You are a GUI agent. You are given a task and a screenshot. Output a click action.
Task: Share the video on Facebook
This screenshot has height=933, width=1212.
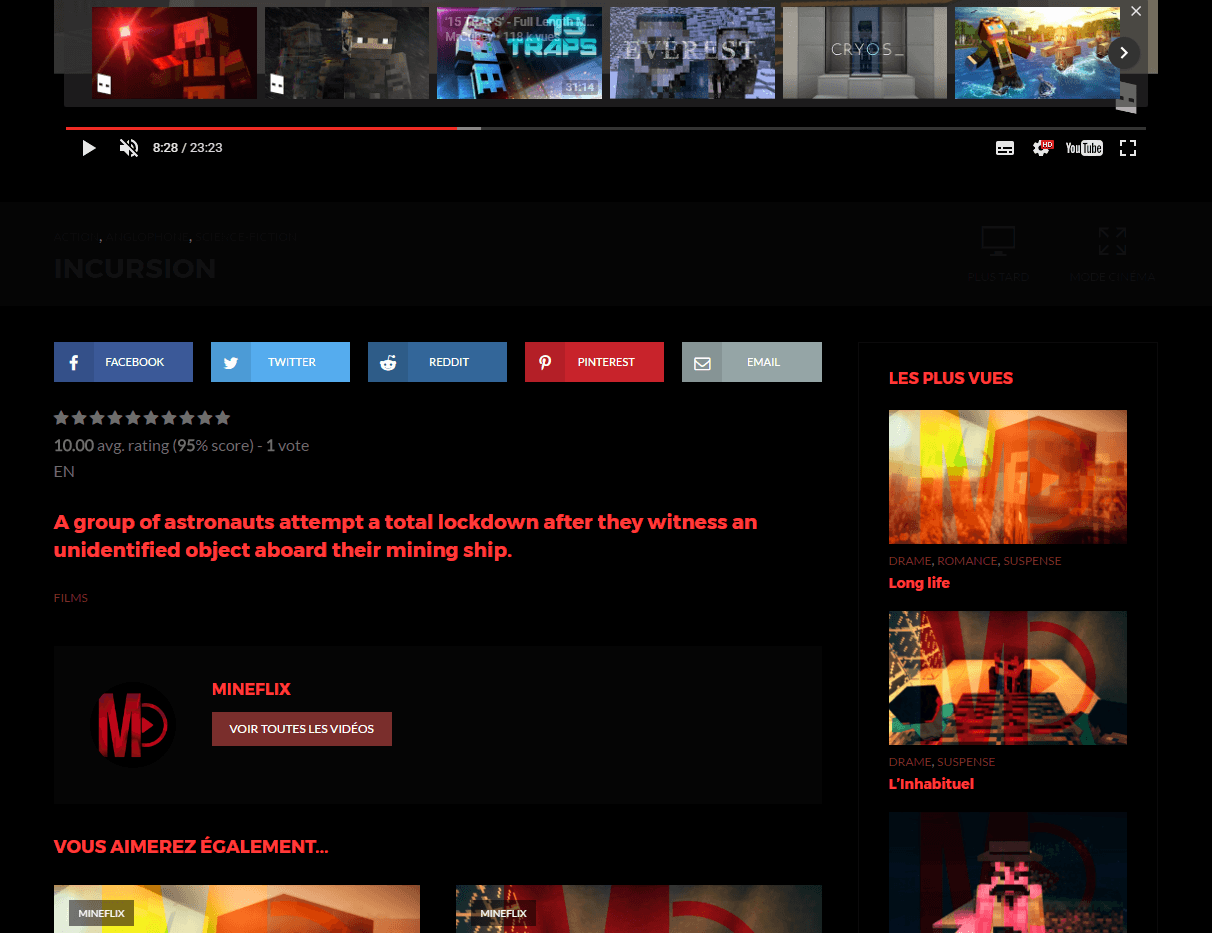[x=123, y=362]
